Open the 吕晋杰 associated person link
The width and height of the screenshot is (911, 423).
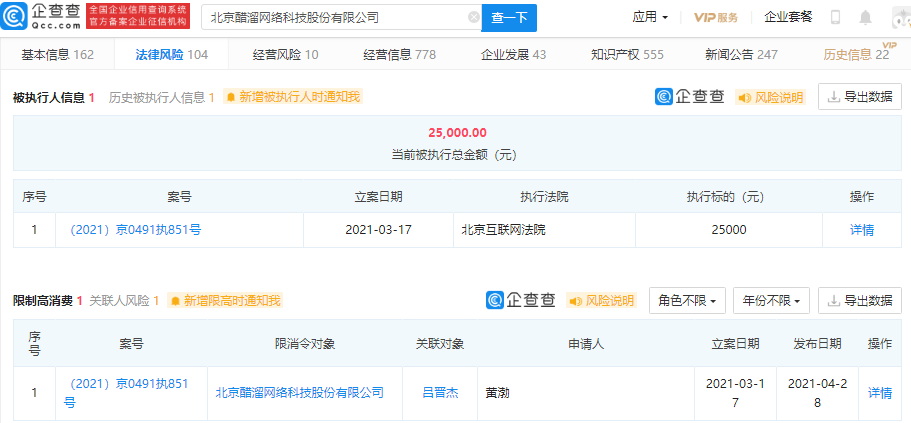440,393
